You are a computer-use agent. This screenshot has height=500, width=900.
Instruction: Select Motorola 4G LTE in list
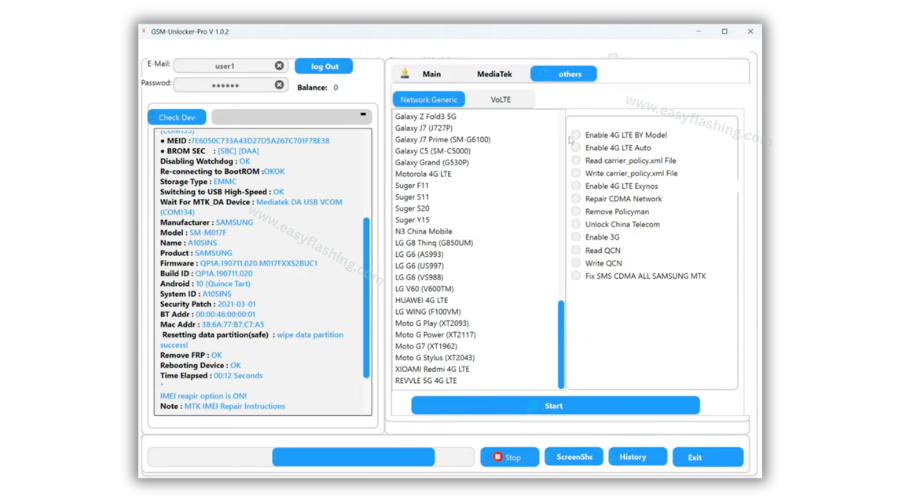[423, 174]
